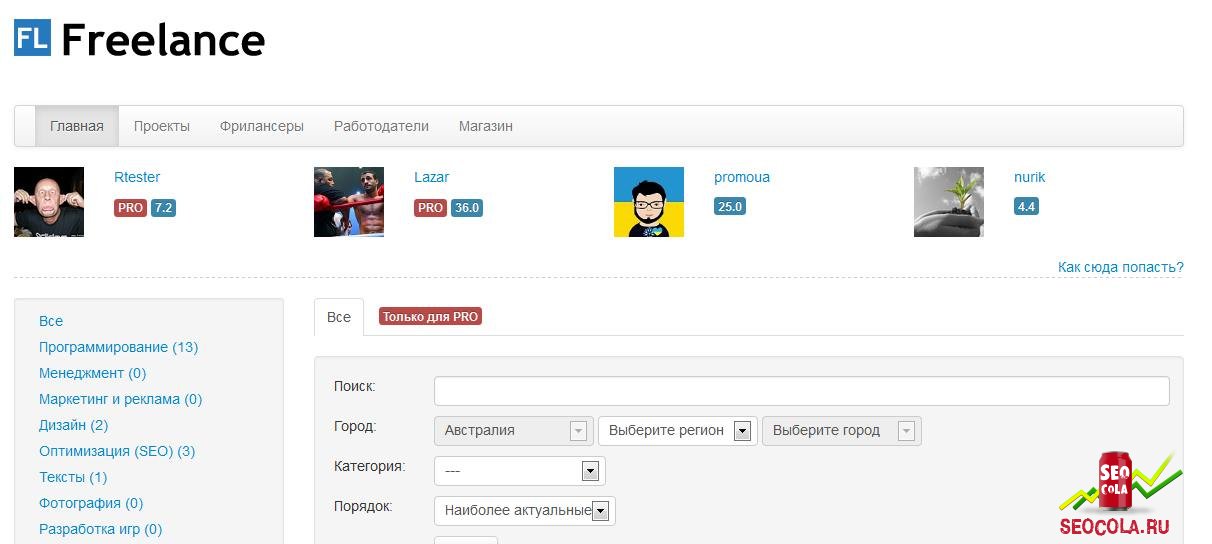Image resolution: width=1212 pixels, height=544 pixels.
Task: Click nurik's plant avatar
Action: 949,202
